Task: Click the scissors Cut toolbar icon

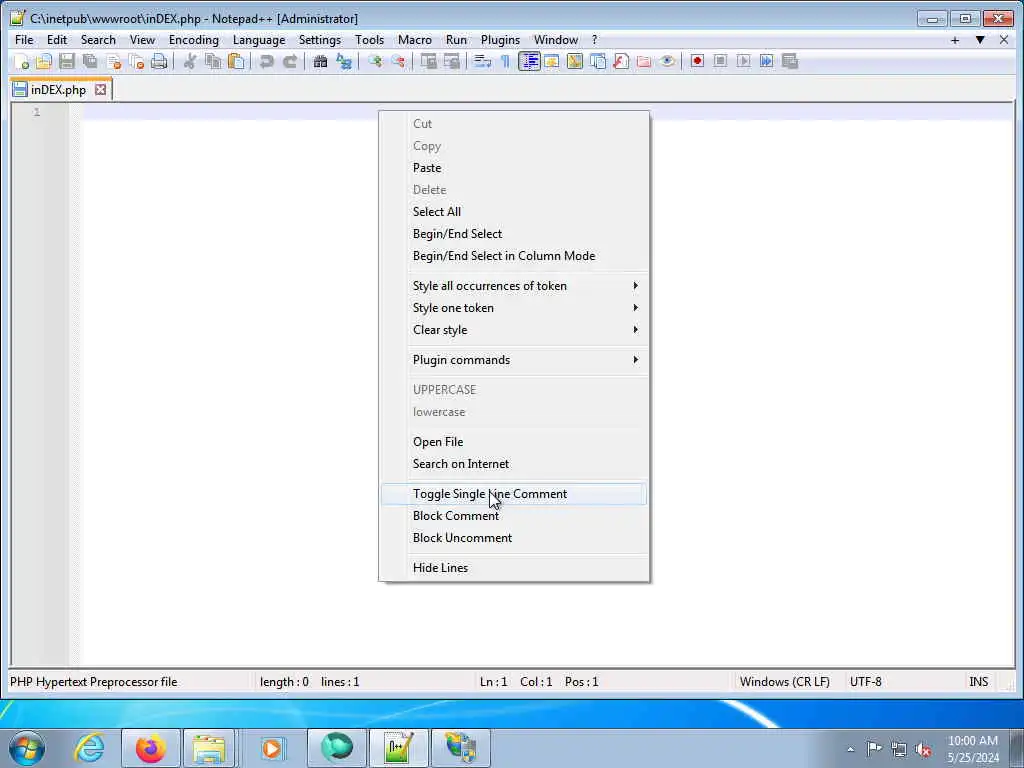Action: 190,61
